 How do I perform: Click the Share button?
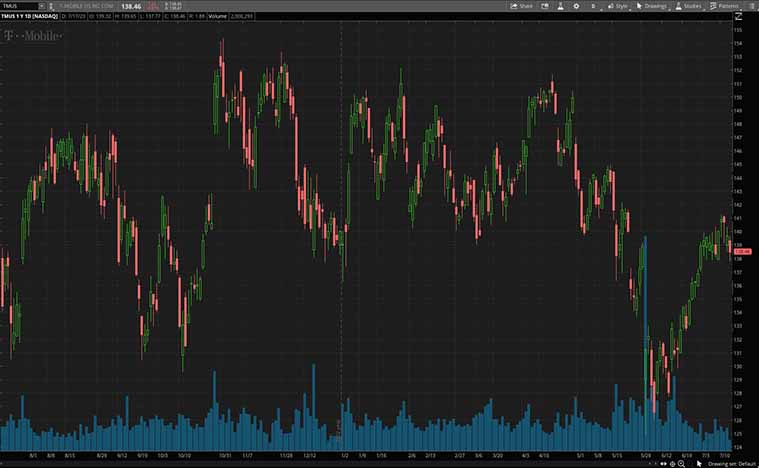point(521,6)
